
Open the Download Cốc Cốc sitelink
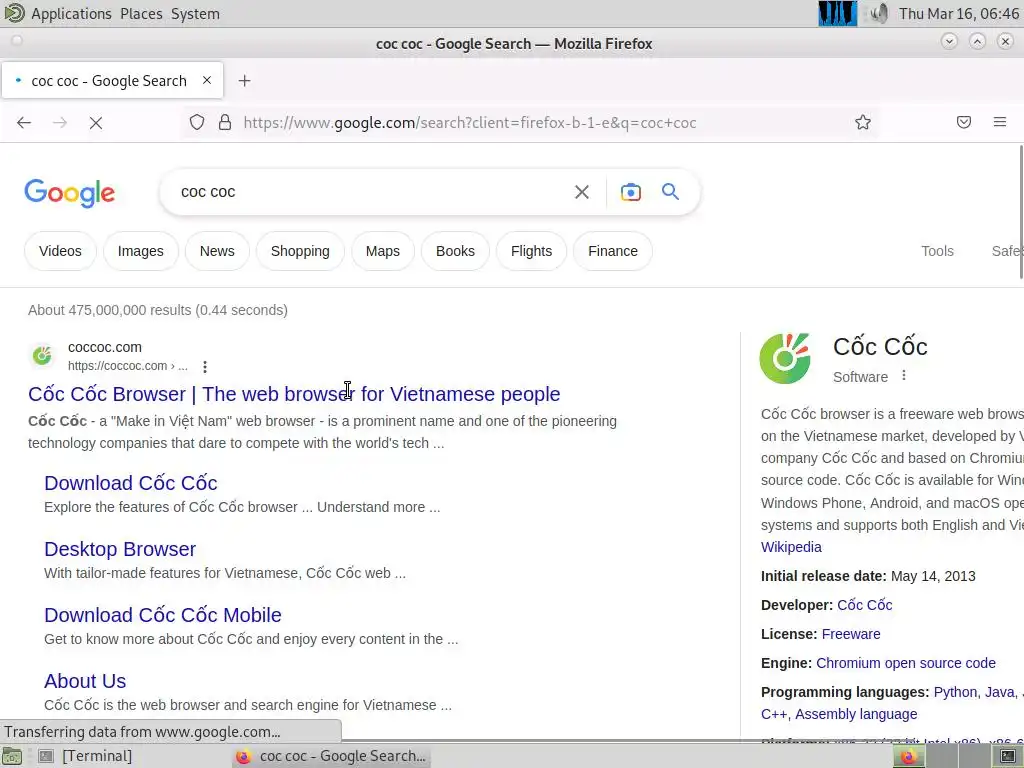pos(131,483)
